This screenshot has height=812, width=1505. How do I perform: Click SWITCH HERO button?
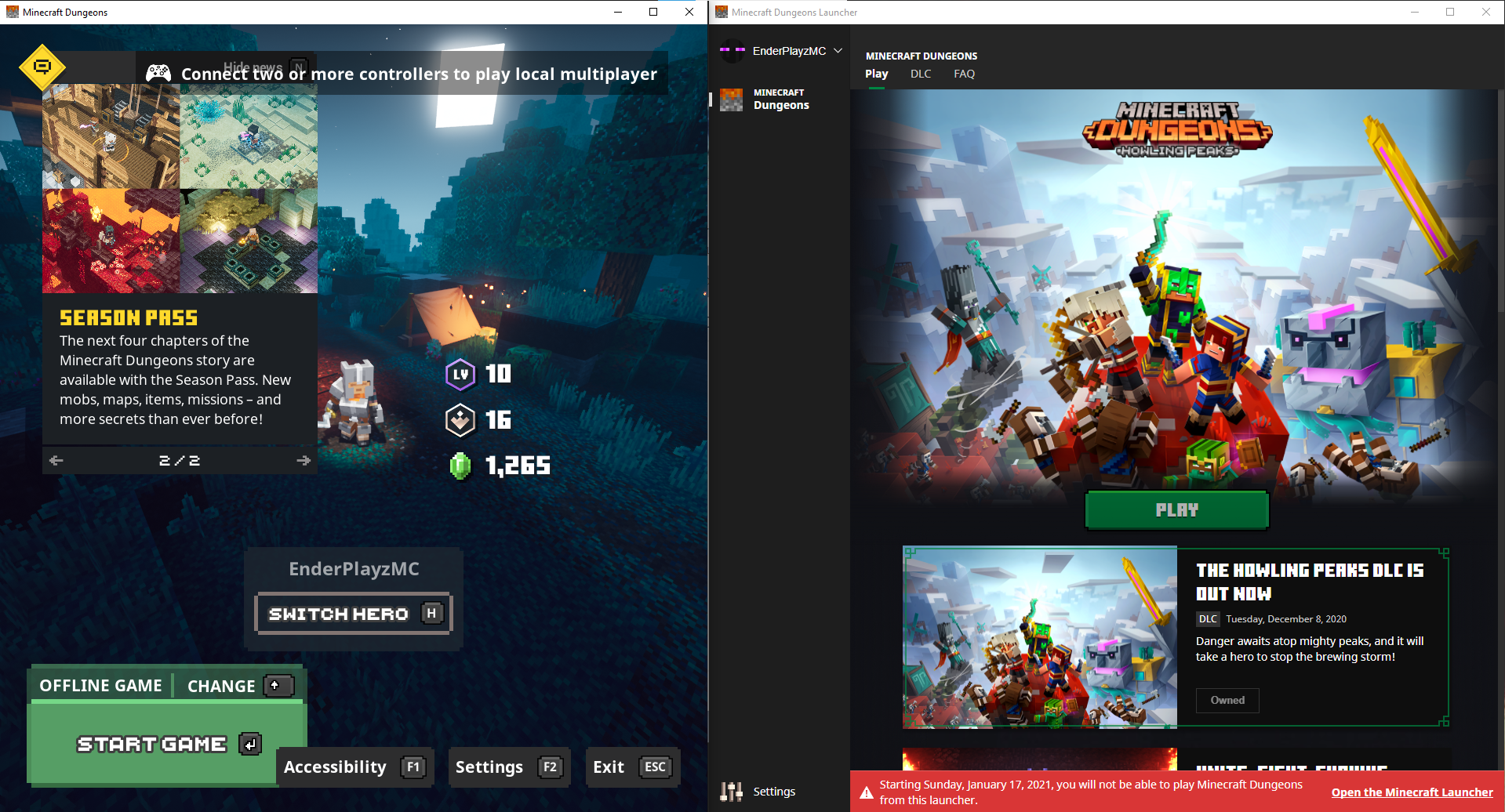click(354, 613)
